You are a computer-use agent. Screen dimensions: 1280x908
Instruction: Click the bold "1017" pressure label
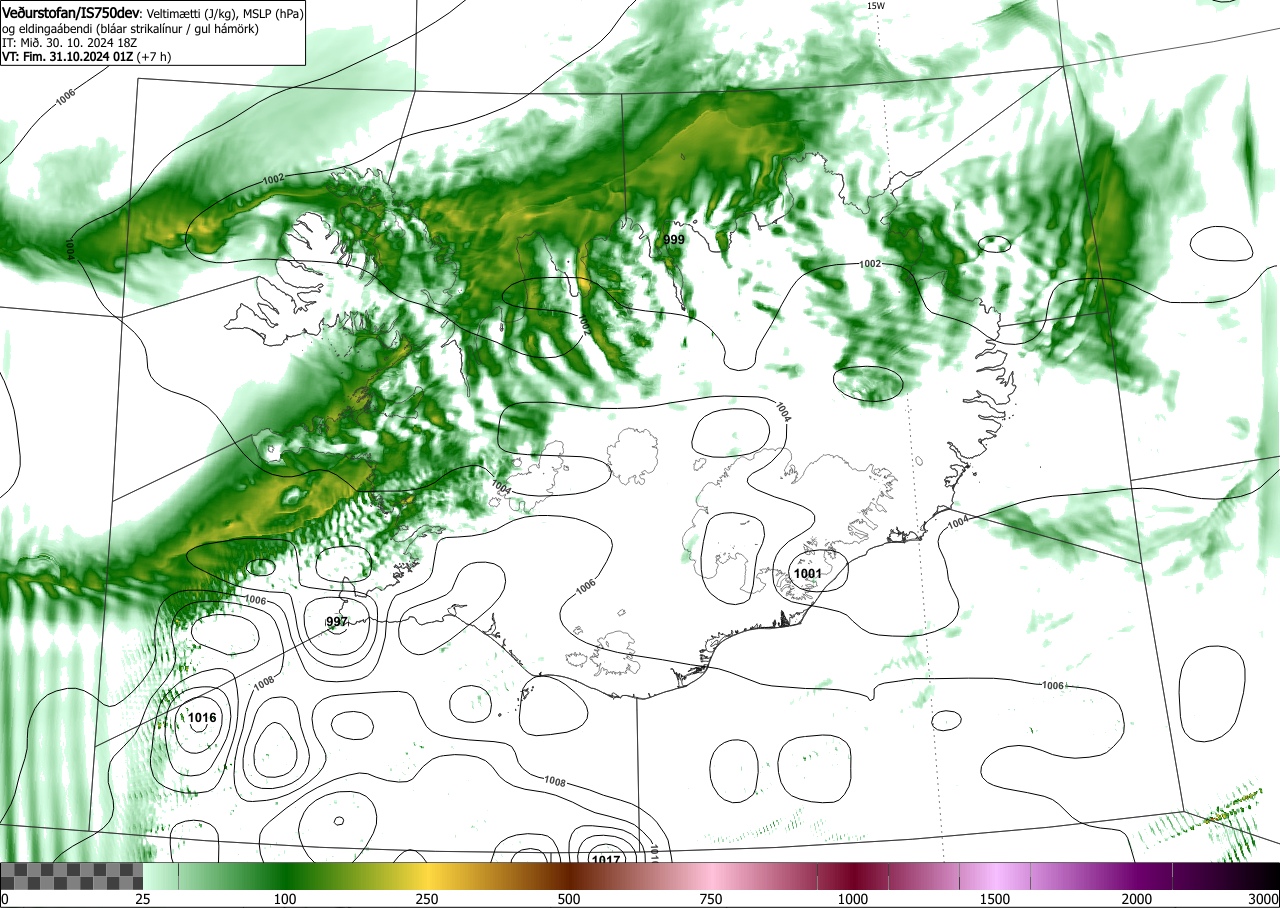606,860
